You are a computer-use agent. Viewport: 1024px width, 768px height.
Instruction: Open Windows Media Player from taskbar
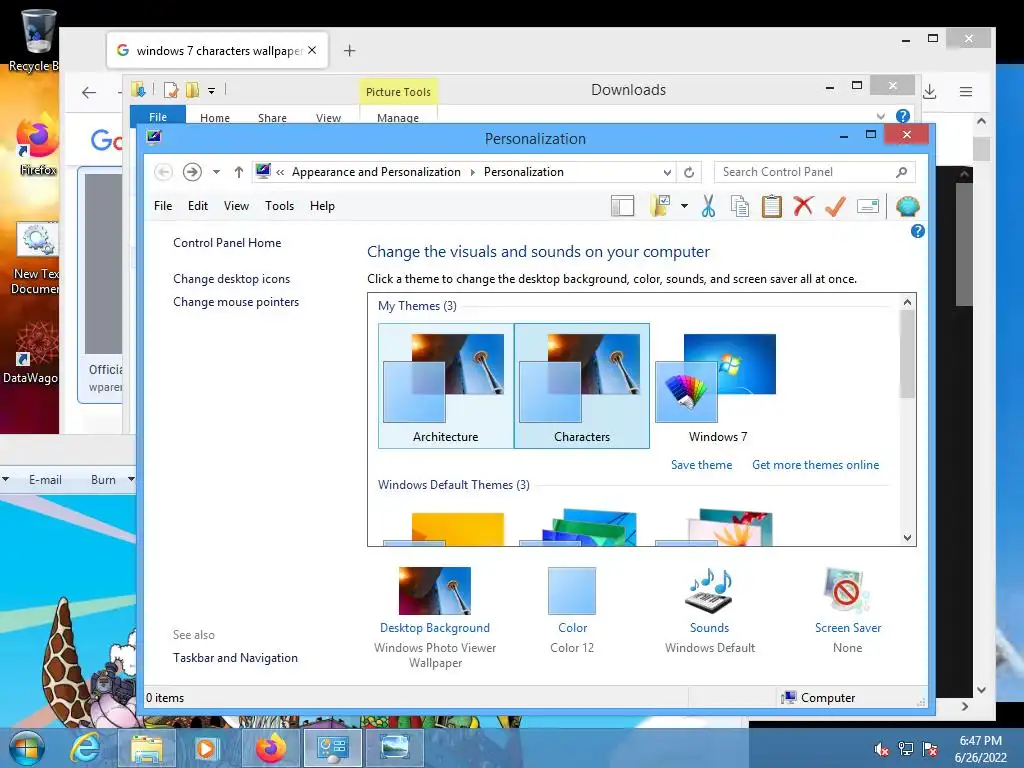tap(205, 748)
